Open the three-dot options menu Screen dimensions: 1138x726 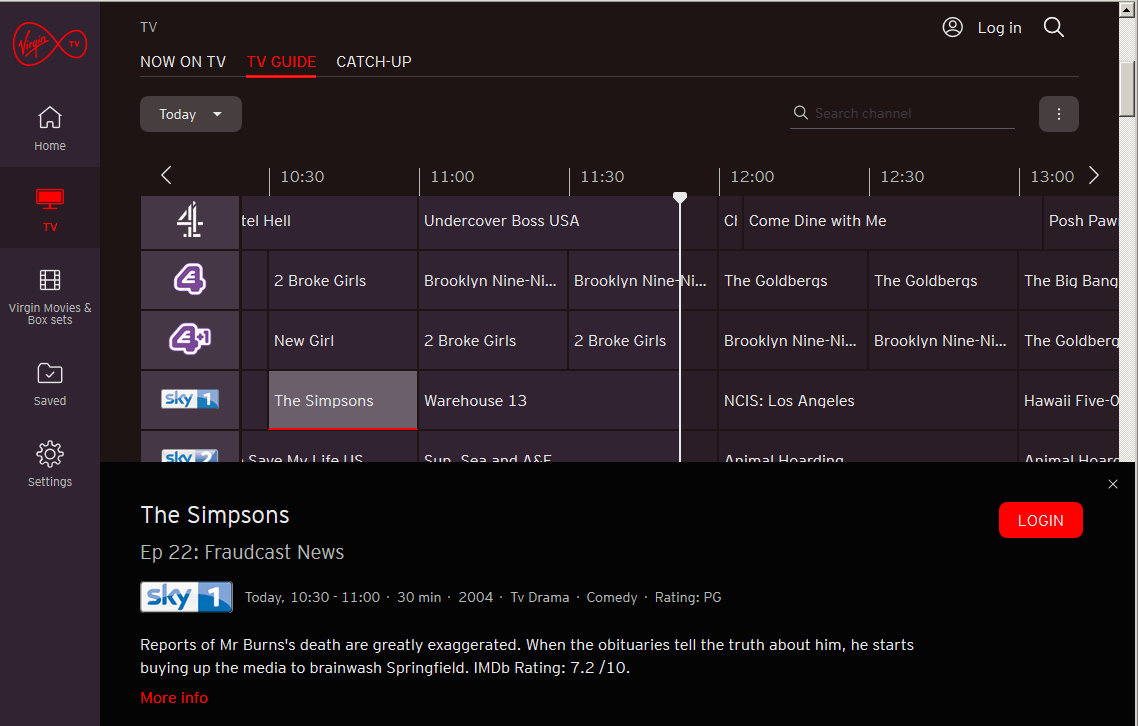(1058, 114)
